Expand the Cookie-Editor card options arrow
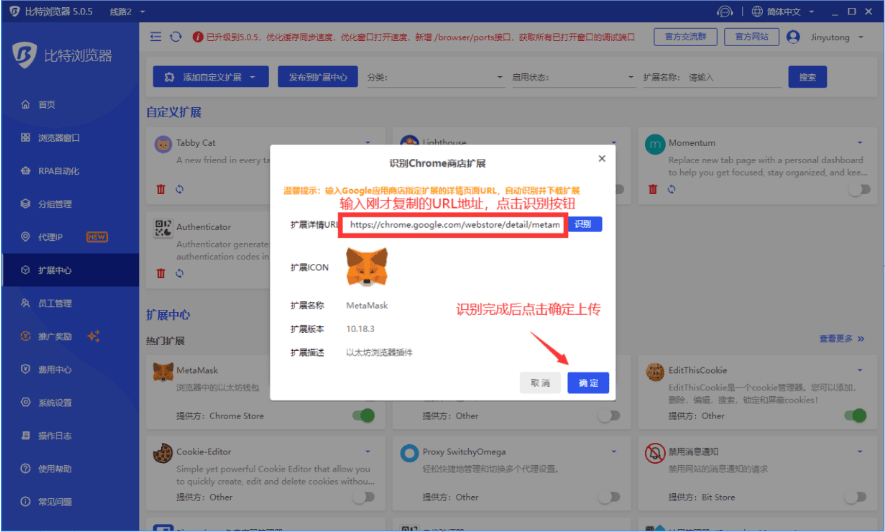This screenshot has height=532, width=885. [368, 451]
